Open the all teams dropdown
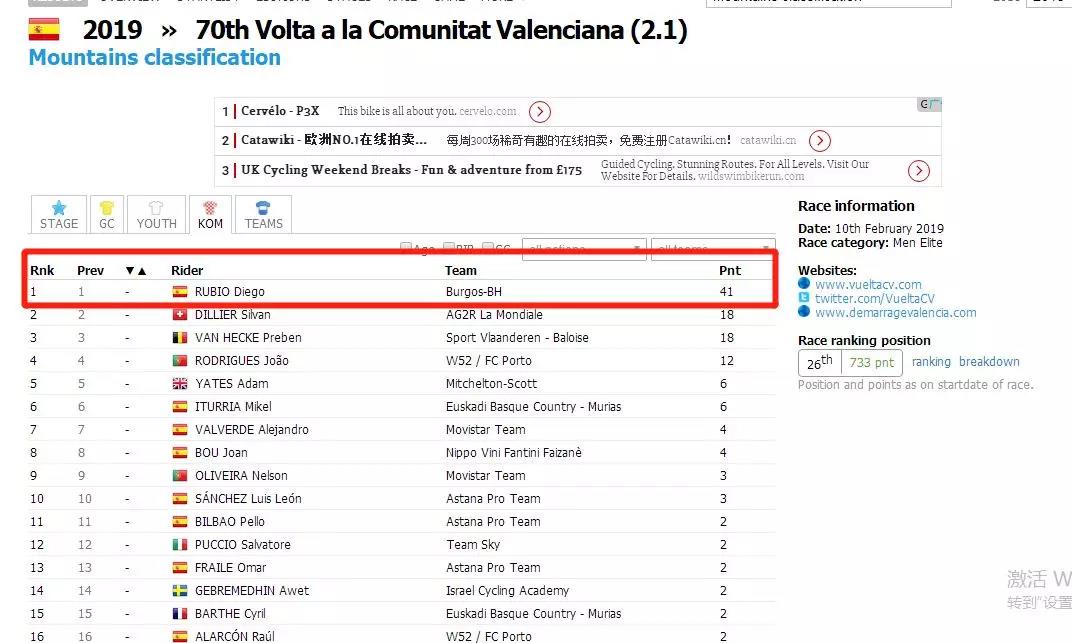1072x643 pixels. (x=713, y=248)
